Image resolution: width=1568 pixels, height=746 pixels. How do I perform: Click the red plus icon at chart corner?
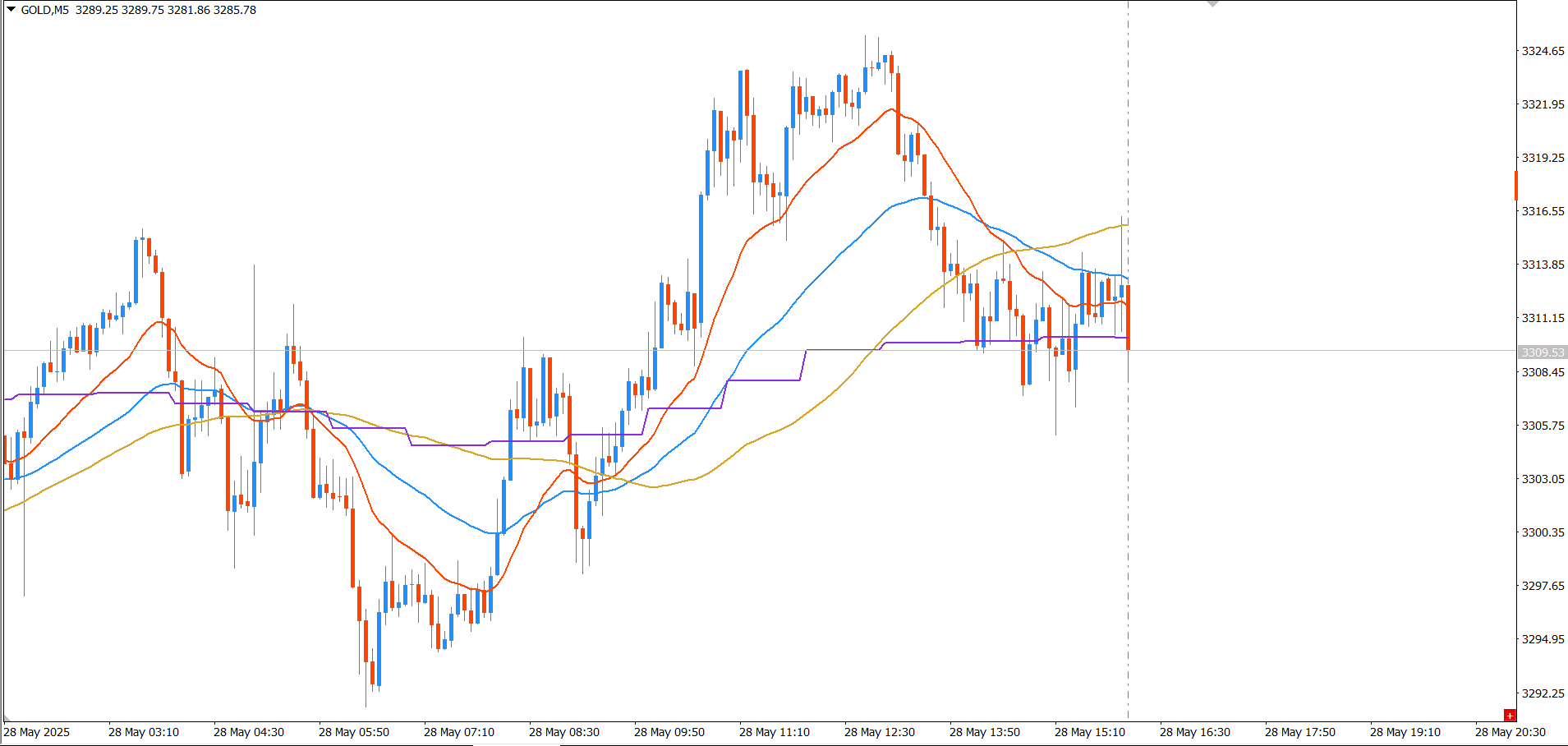click(x=1510, y=716)
